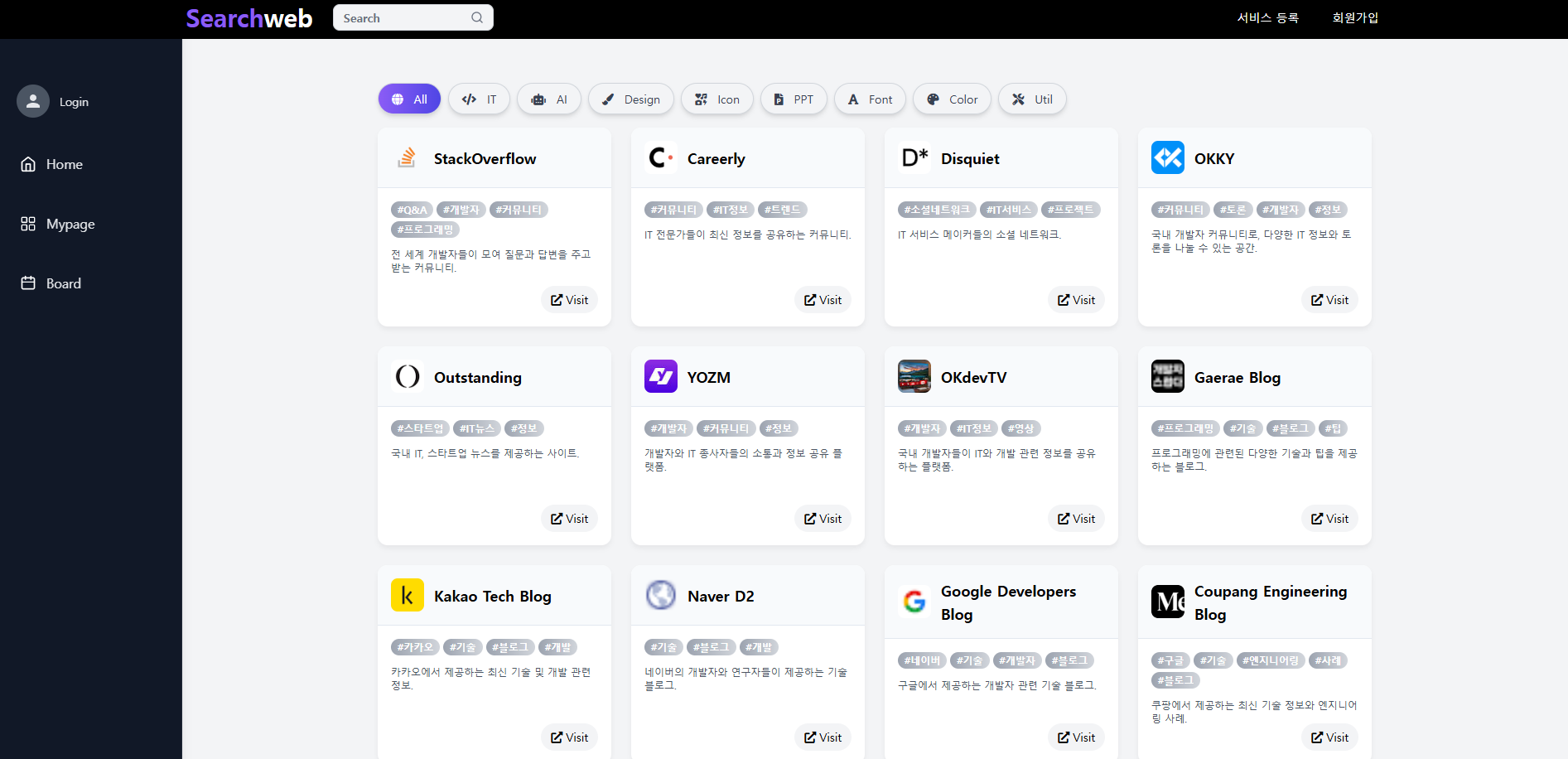The width and height of the screenshot is (1568, 759).
Task: Click the Careerly logo icon
Action: coord(660,157)
